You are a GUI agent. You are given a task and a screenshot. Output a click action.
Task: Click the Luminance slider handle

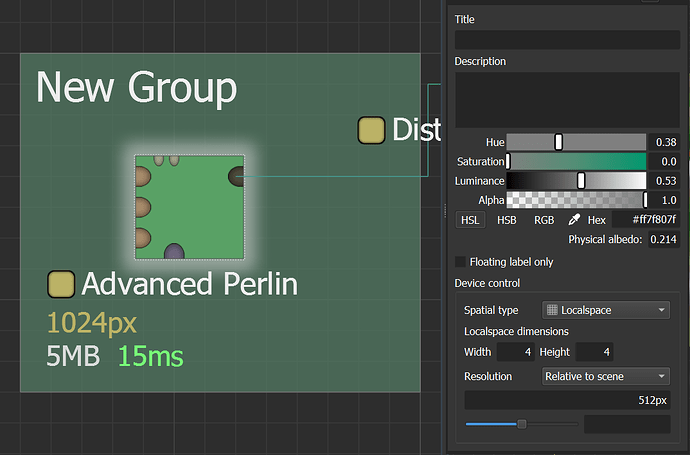coord(581,181)
